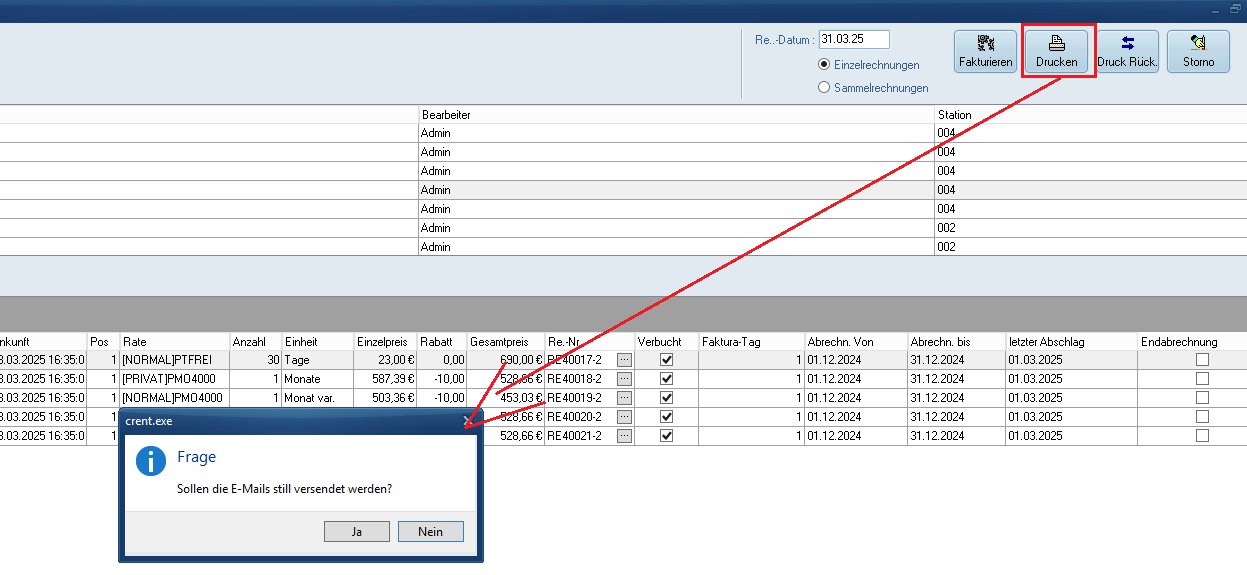The width and height of the screenshot is (1247, 575).
Task: Click the Station column header
Action: pos(1090,115)
